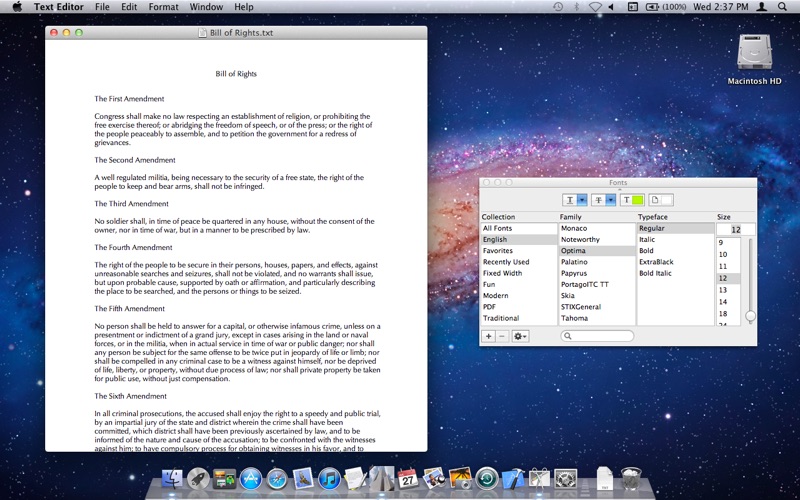800x500 pixels.
Task: Open the Window menu
Action: point(206,7)
